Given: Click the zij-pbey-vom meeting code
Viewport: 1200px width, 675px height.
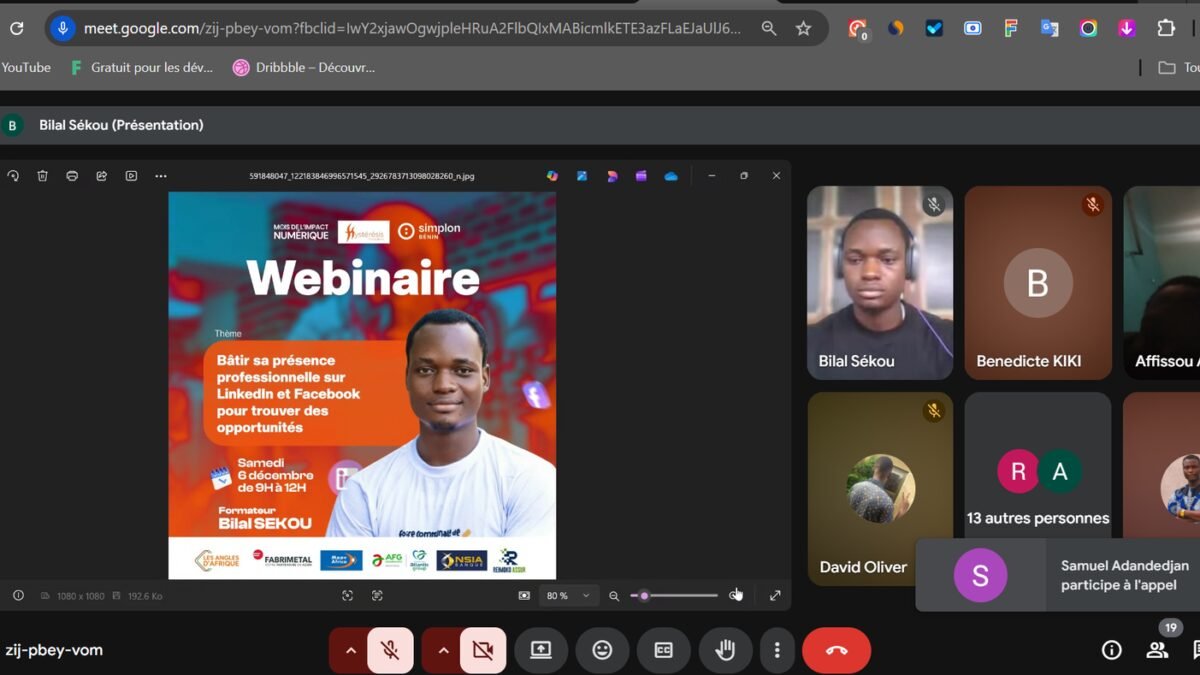Looking at the screenshot, I should (x=54, y=650).
